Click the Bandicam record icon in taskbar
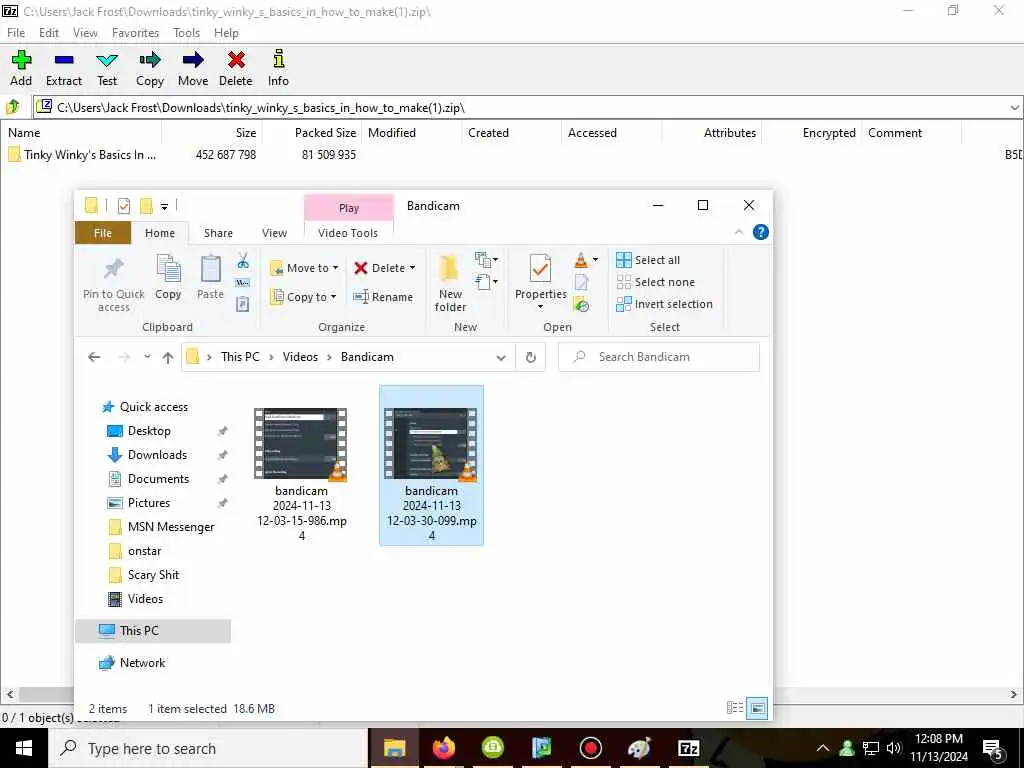The width and height of the screenshot is (1024, 768). coord(590,748)
